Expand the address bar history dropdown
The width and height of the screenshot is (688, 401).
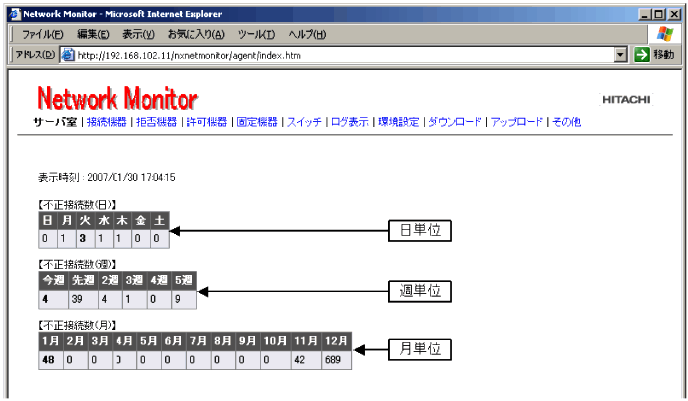[620, 55]
